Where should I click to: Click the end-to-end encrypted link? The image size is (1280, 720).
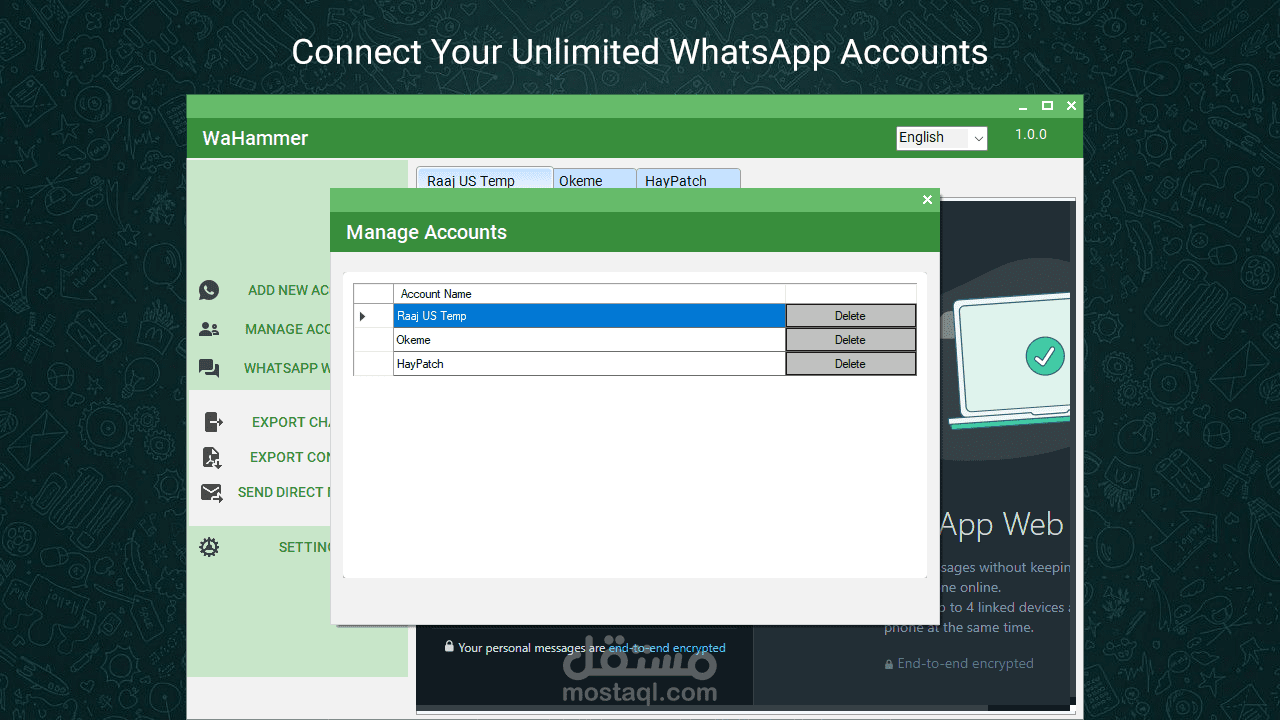tap(667, 648)
